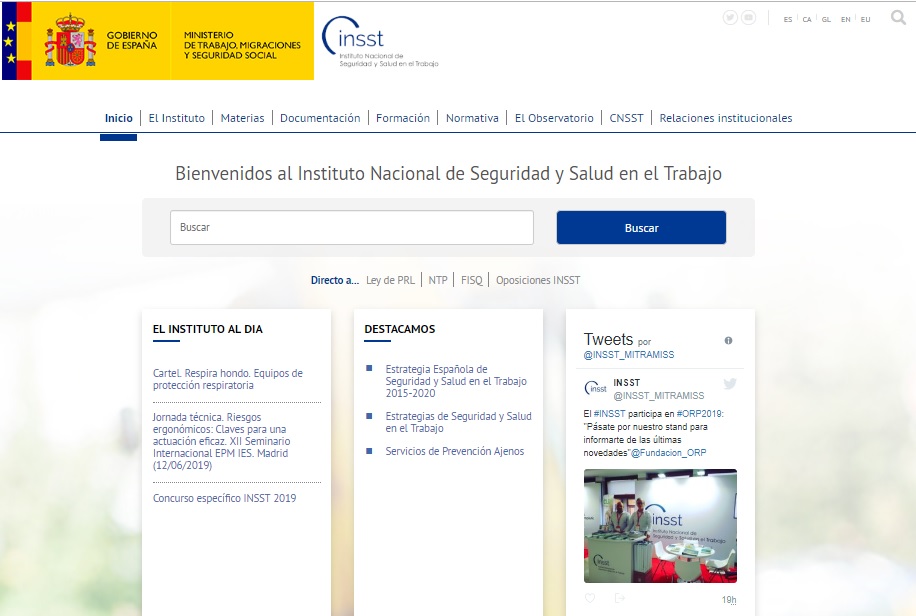
Task: Open the El Observatorio menu
Action: (554, 118)
